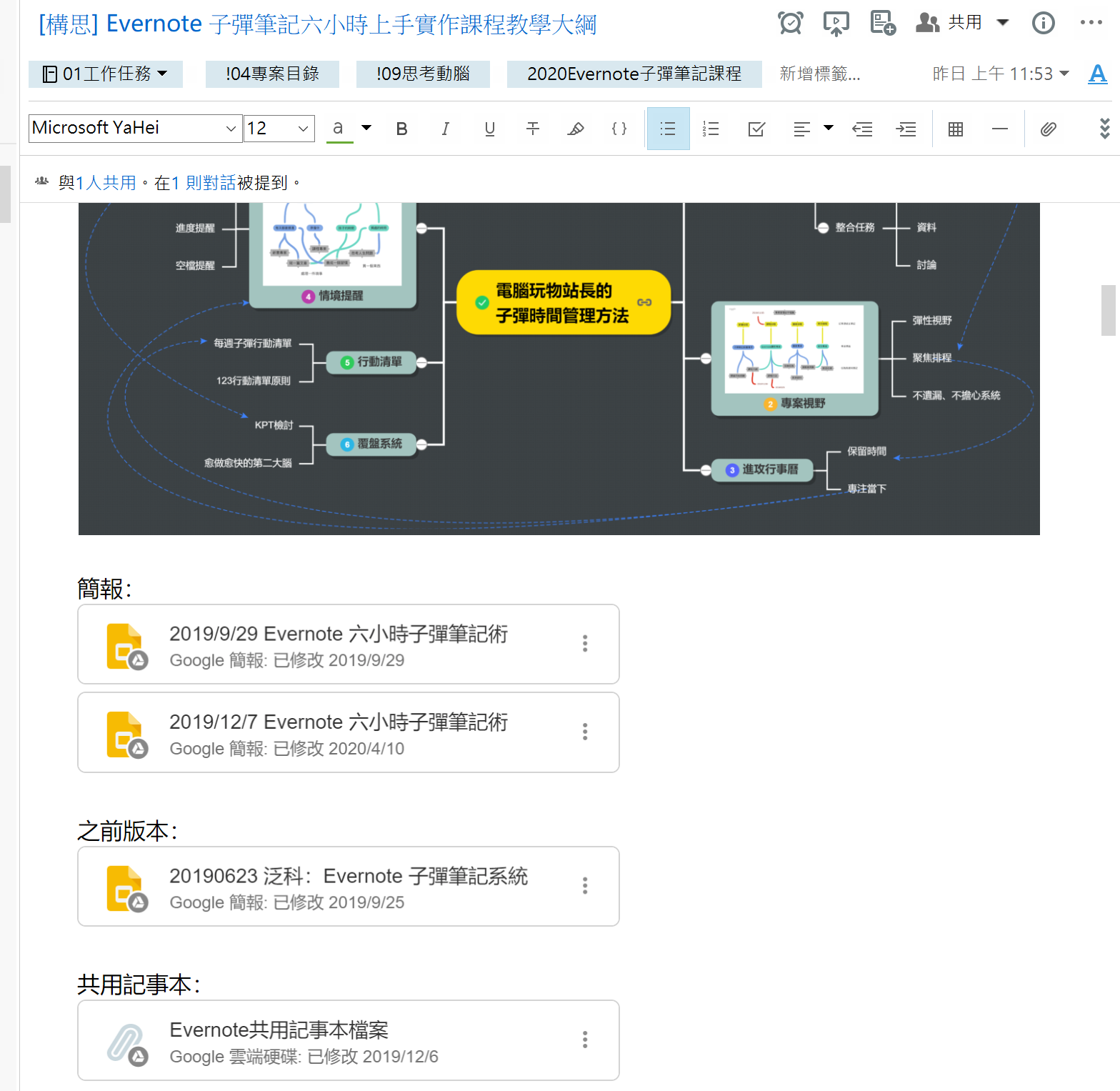Screen dimensions: 1120x1091
Task: Open the 共用 share dropdown arrow
Action: 1003,22
